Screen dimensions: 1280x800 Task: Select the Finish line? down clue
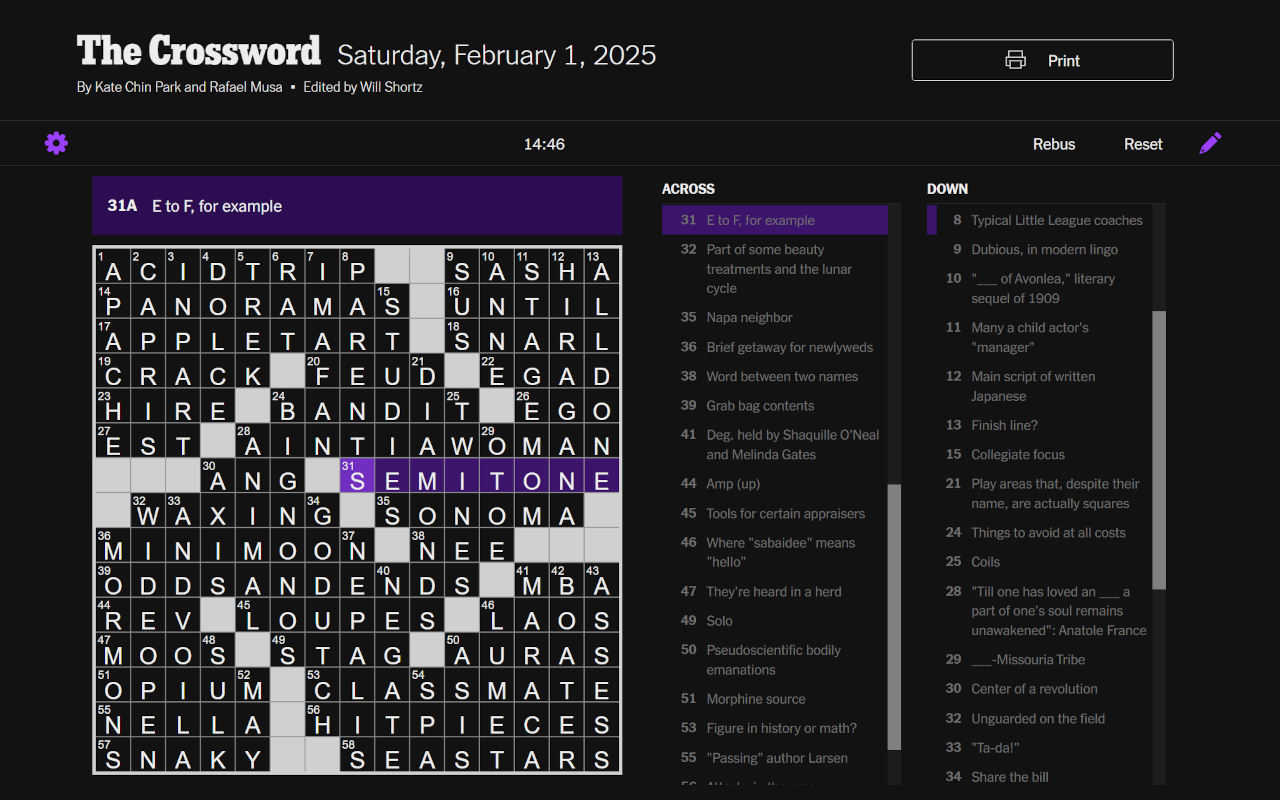[1040, 426]
